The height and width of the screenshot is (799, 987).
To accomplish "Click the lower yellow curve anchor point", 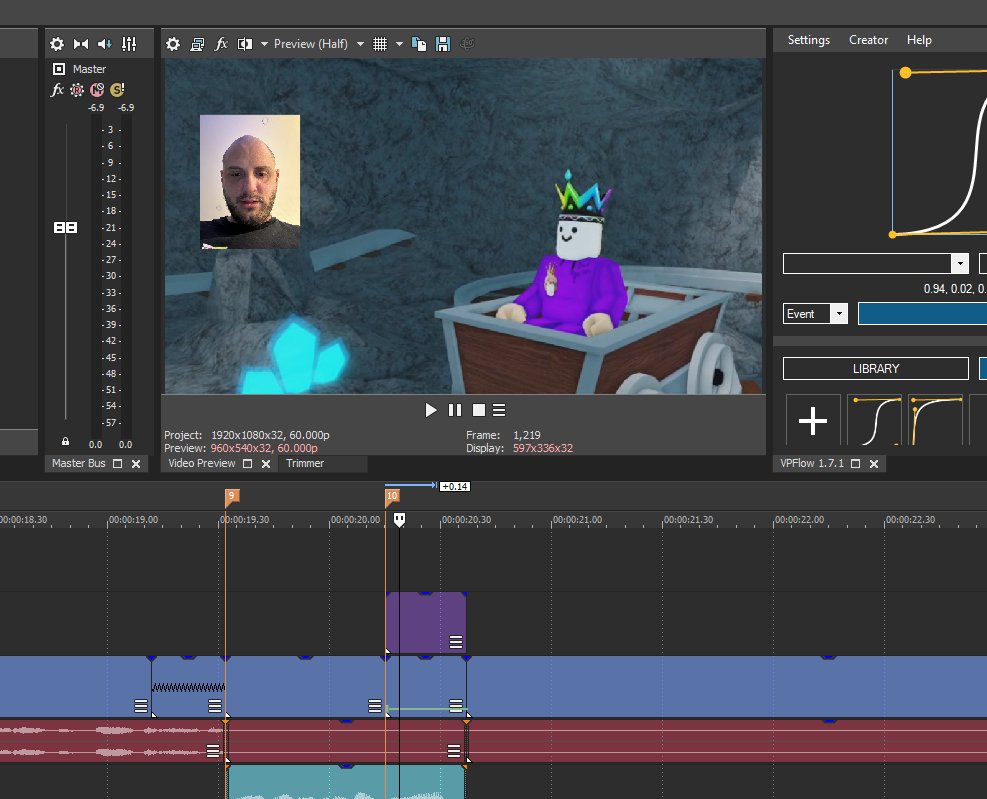I will pos(892,234).
